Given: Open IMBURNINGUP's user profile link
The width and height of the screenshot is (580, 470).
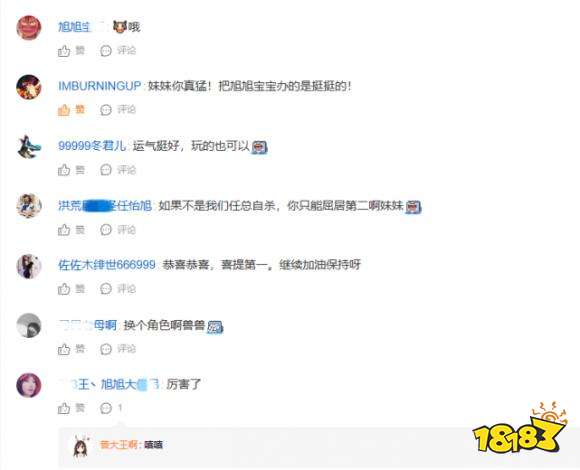Looking at the screenshot, I should [100, 86].
